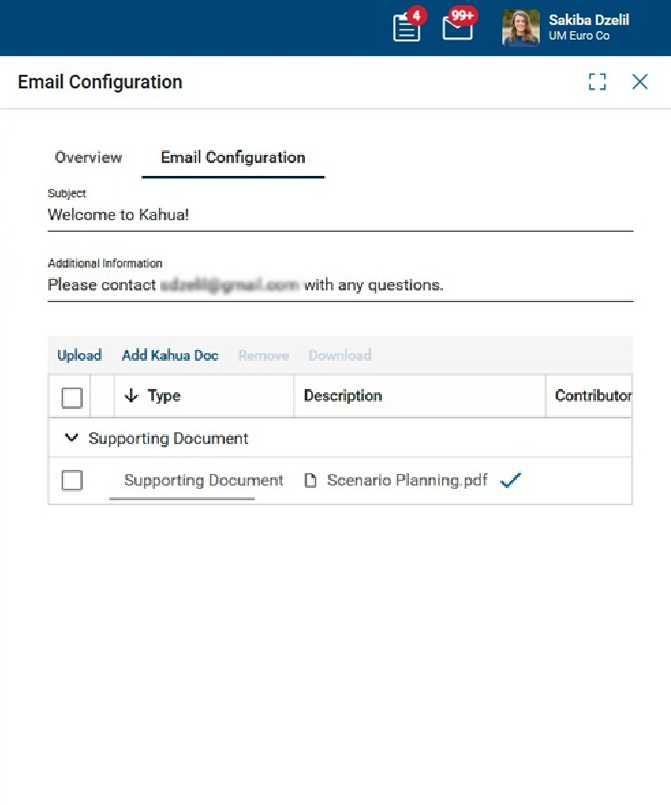Click the sort arrow in the Type column
This screenshot has width=671, height=805.
point(131,396)
